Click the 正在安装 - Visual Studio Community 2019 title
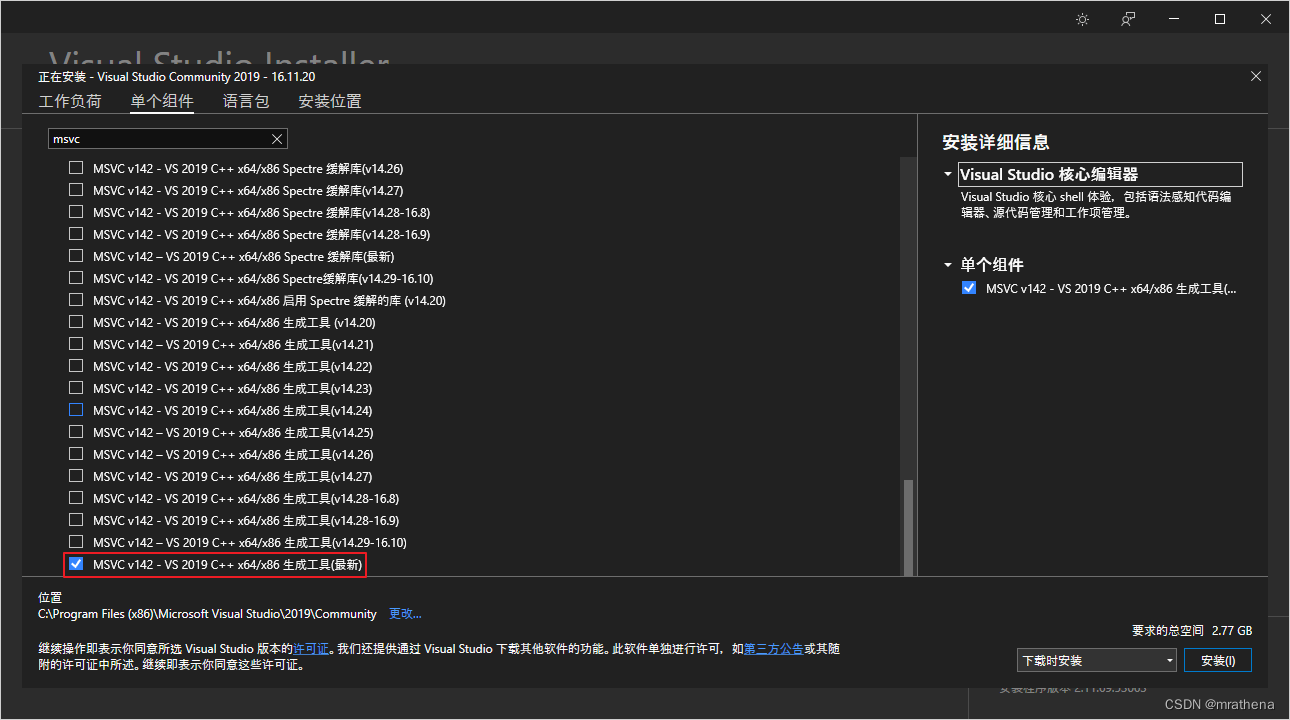Image resolution: width=1290 pixels, height=720 pixels. pos(177,77)
